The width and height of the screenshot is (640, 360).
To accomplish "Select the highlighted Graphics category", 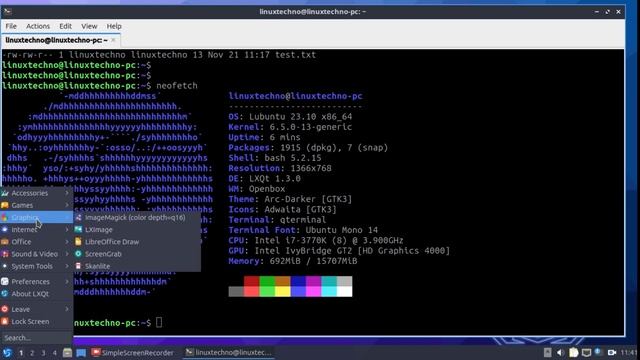I will [x=36, y=218].
